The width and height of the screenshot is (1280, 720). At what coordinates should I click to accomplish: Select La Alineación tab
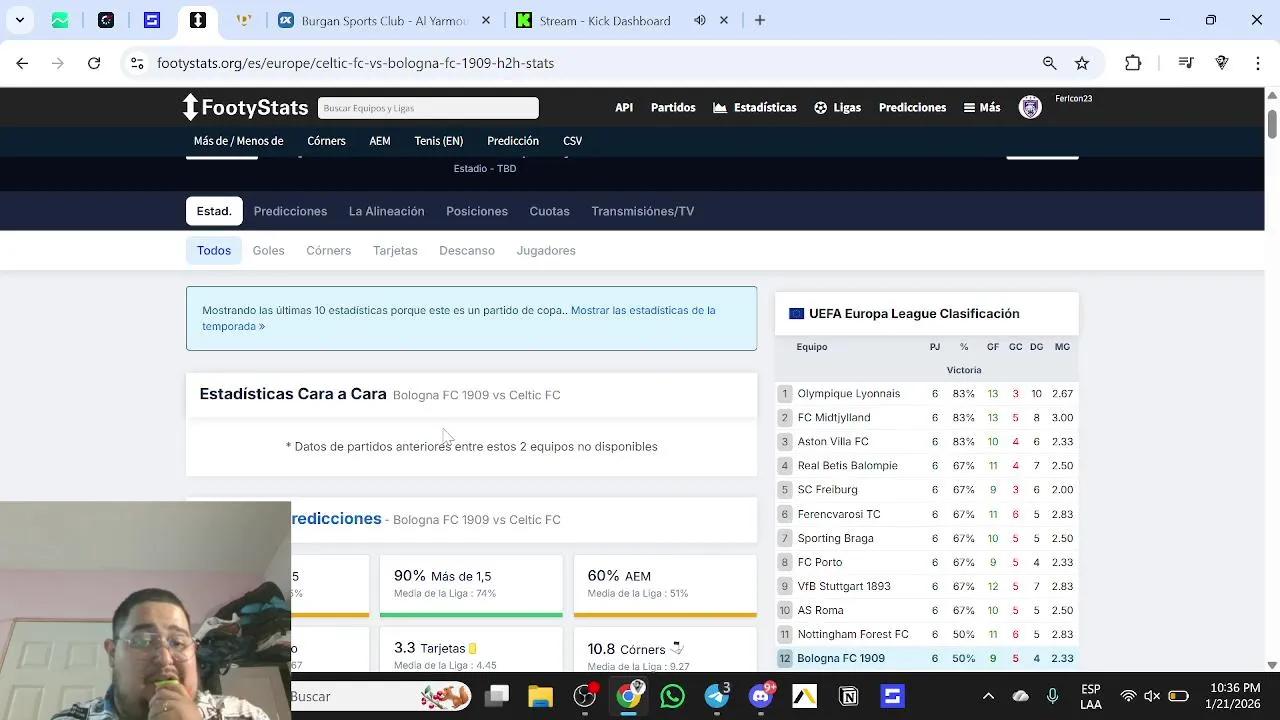386,211
